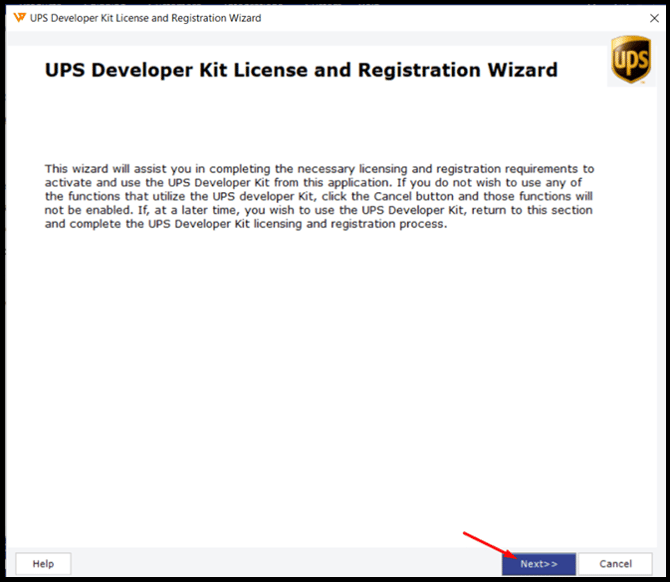The image size is (670, 582).
Task: Click the Next>> button to continue
Action: [538, 564]
